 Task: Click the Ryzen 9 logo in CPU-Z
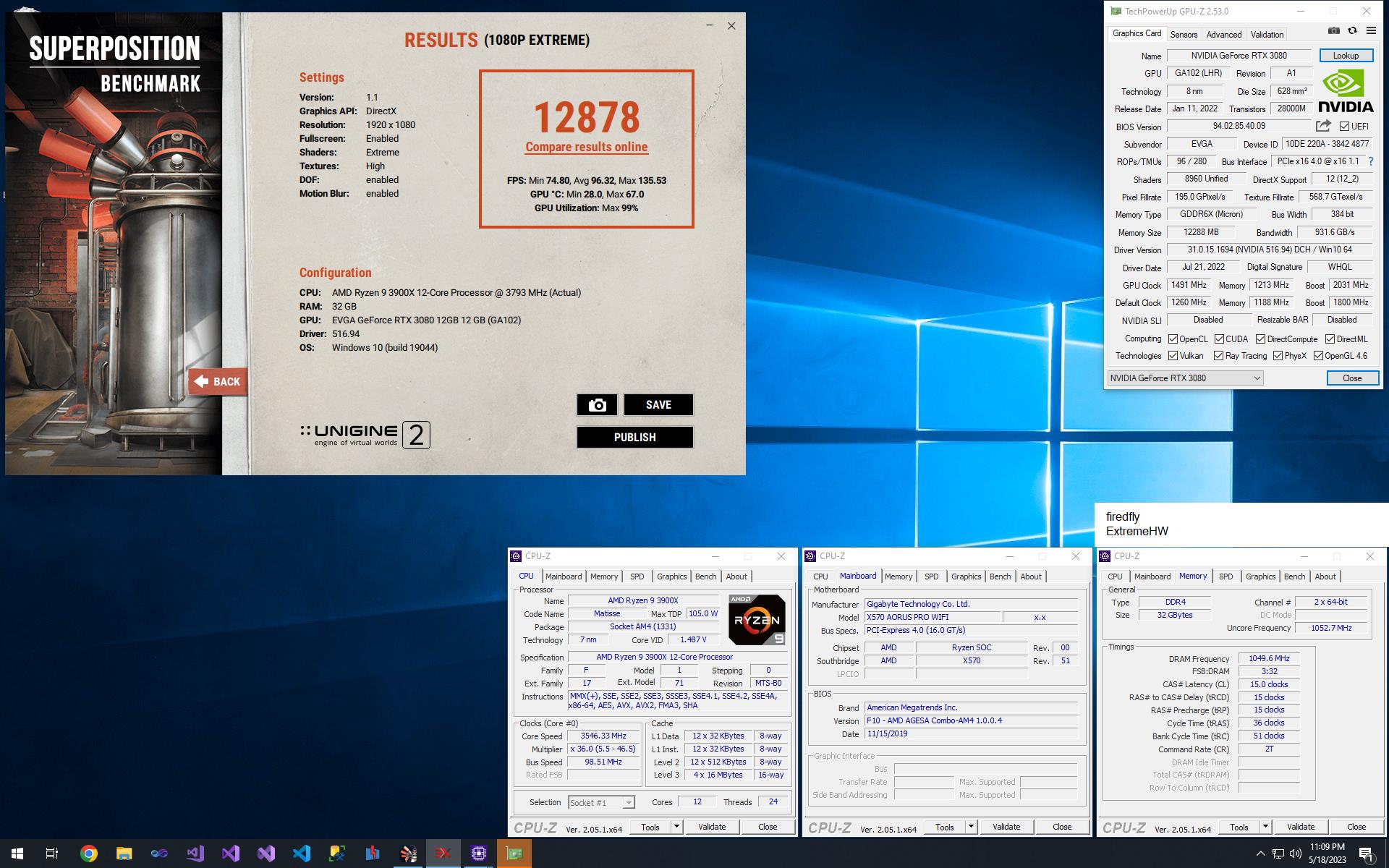(x=756, y=620)
